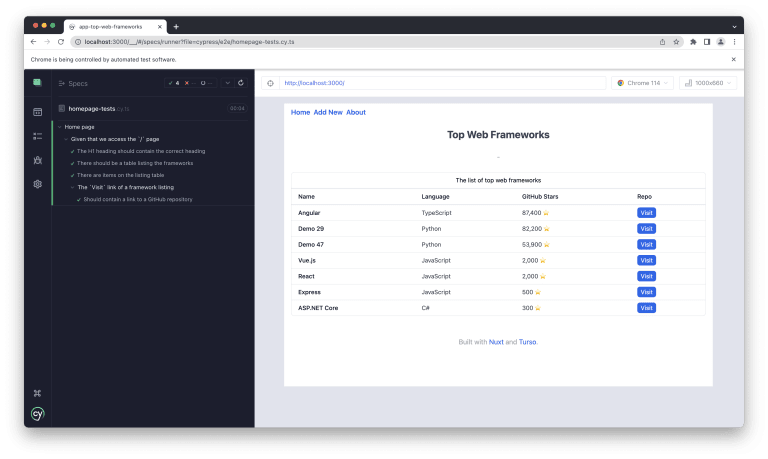This screenshot has width=768, height=459.
Task: Click the 'ASP.NET Core' name cell
Action: (x=318, y=308)
